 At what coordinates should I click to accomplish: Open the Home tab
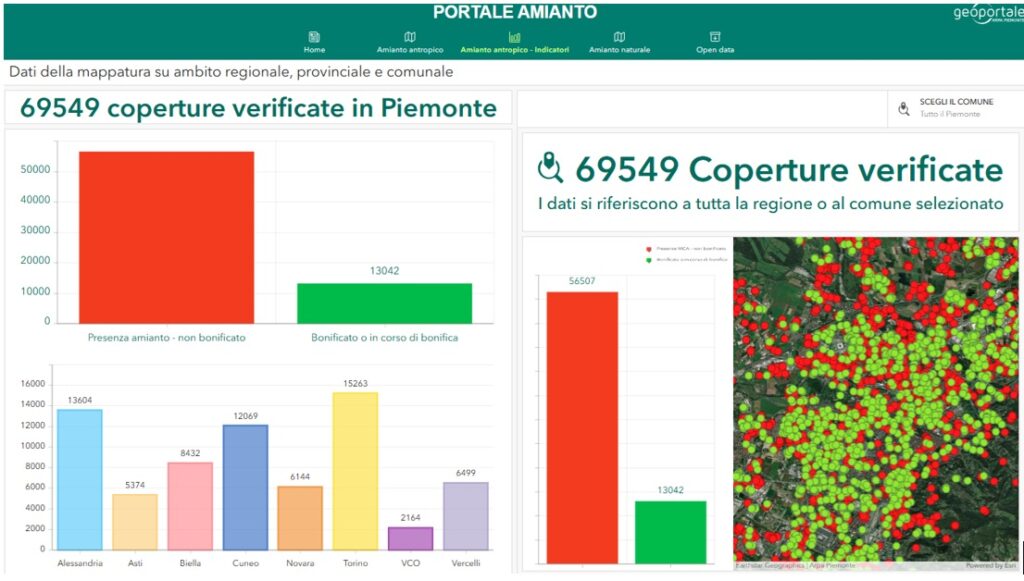pos(314,42)
